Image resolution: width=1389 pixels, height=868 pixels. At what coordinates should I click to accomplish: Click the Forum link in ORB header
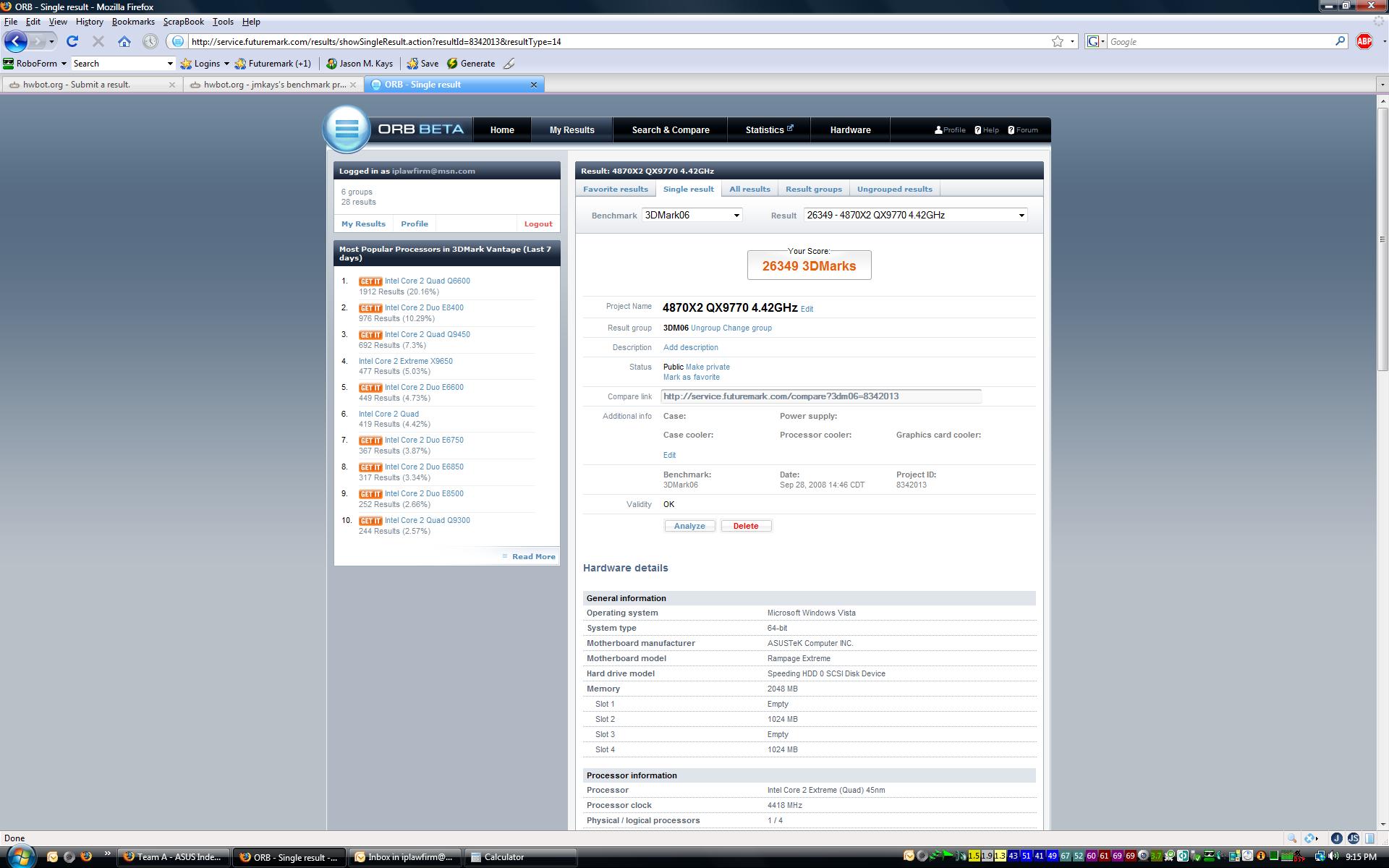pyautogui.click(x=1023, y=130)
